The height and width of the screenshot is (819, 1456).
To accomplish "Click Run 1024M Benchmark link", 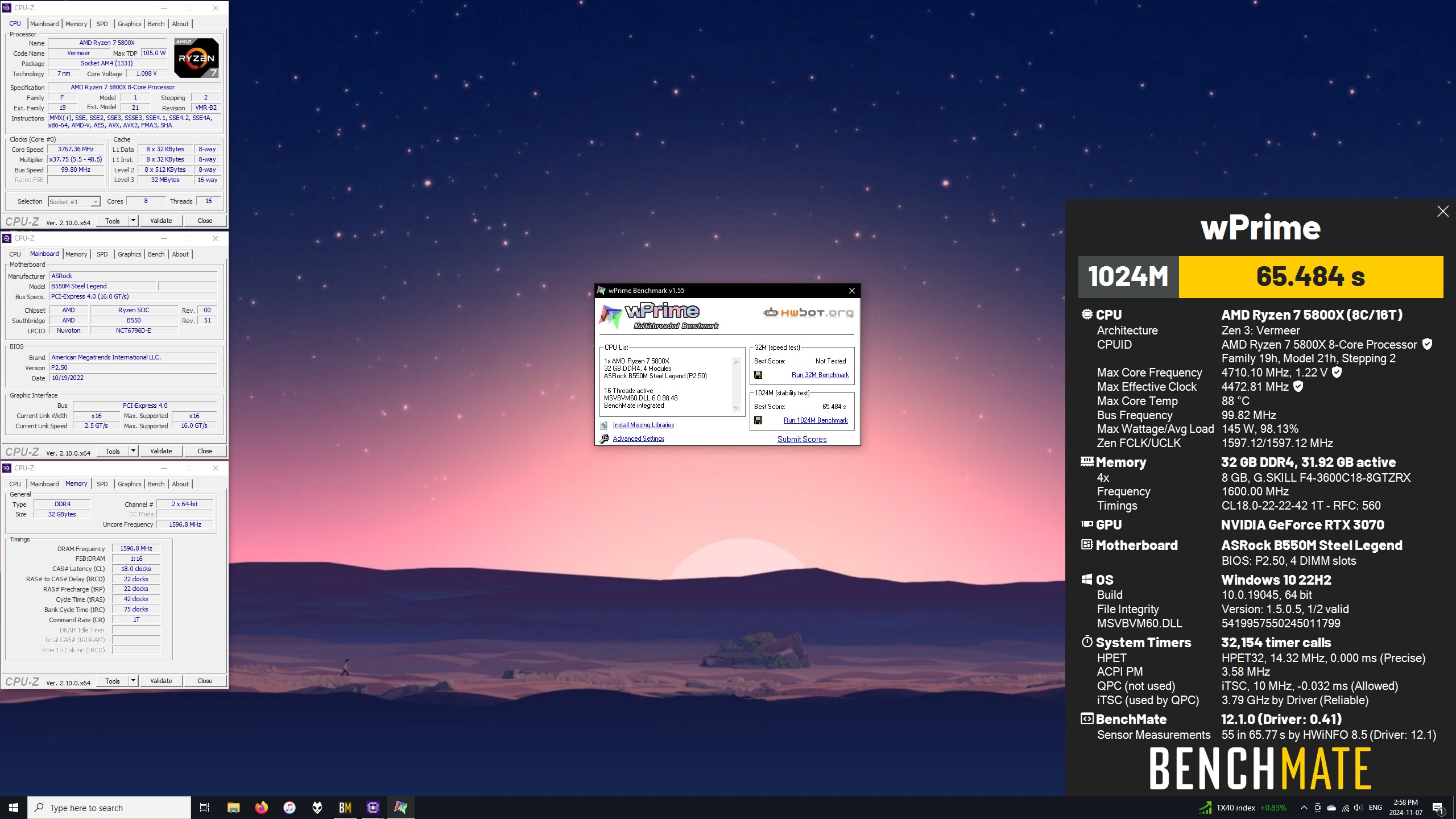I will [x=816, y=420].
